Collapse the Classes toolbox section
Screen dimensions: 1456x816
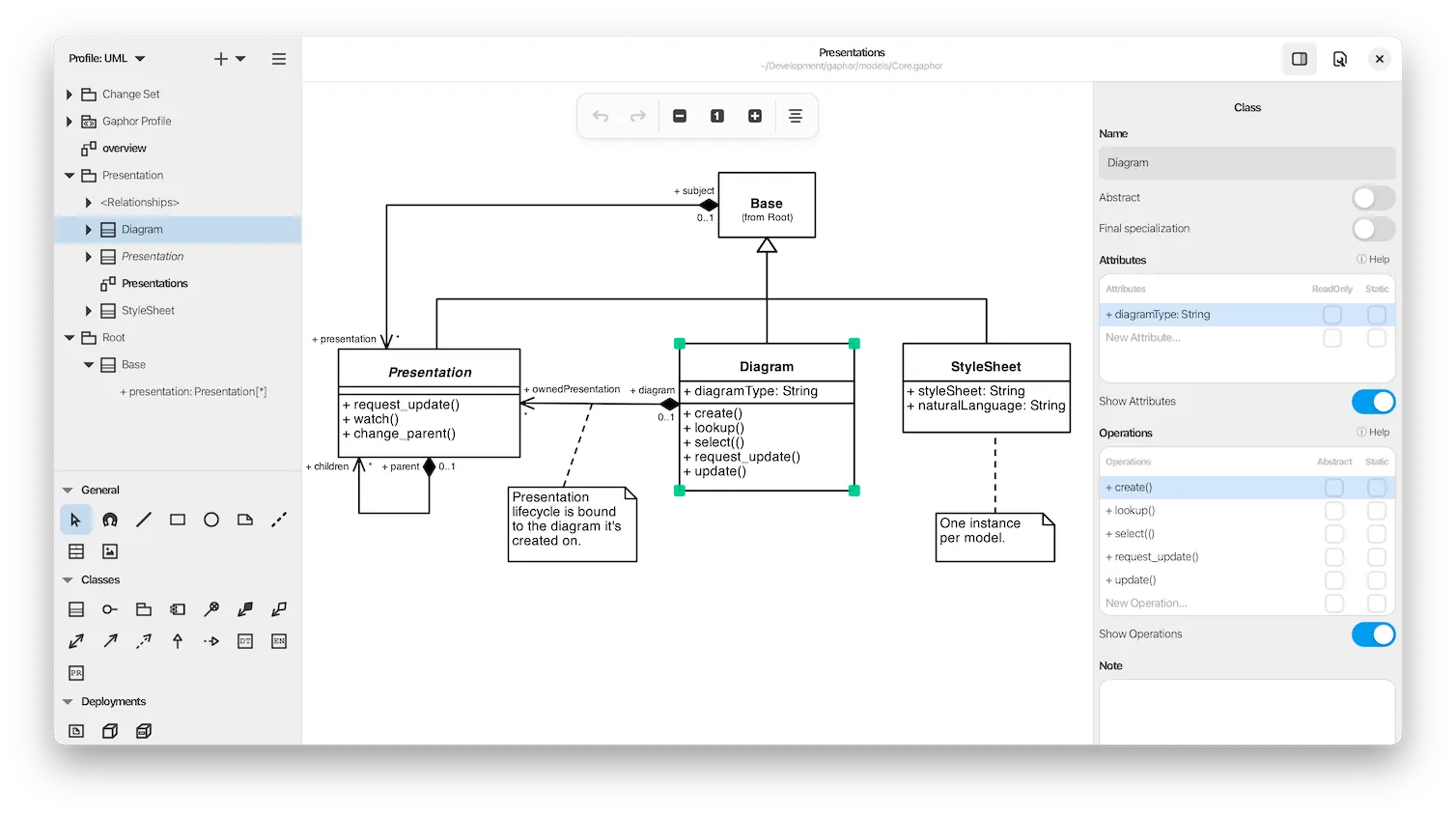[69, 580]
